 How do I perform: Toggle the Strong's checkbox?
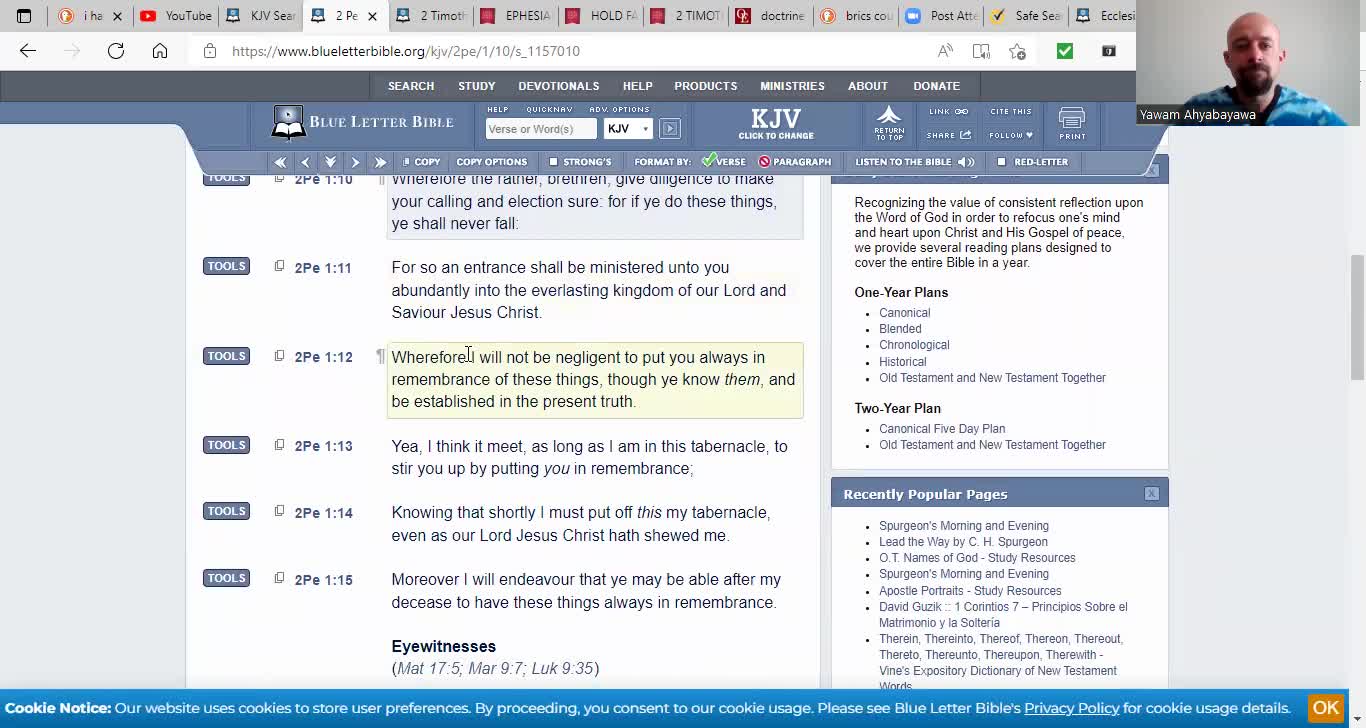pyautogui.click(x=553, y=162)
